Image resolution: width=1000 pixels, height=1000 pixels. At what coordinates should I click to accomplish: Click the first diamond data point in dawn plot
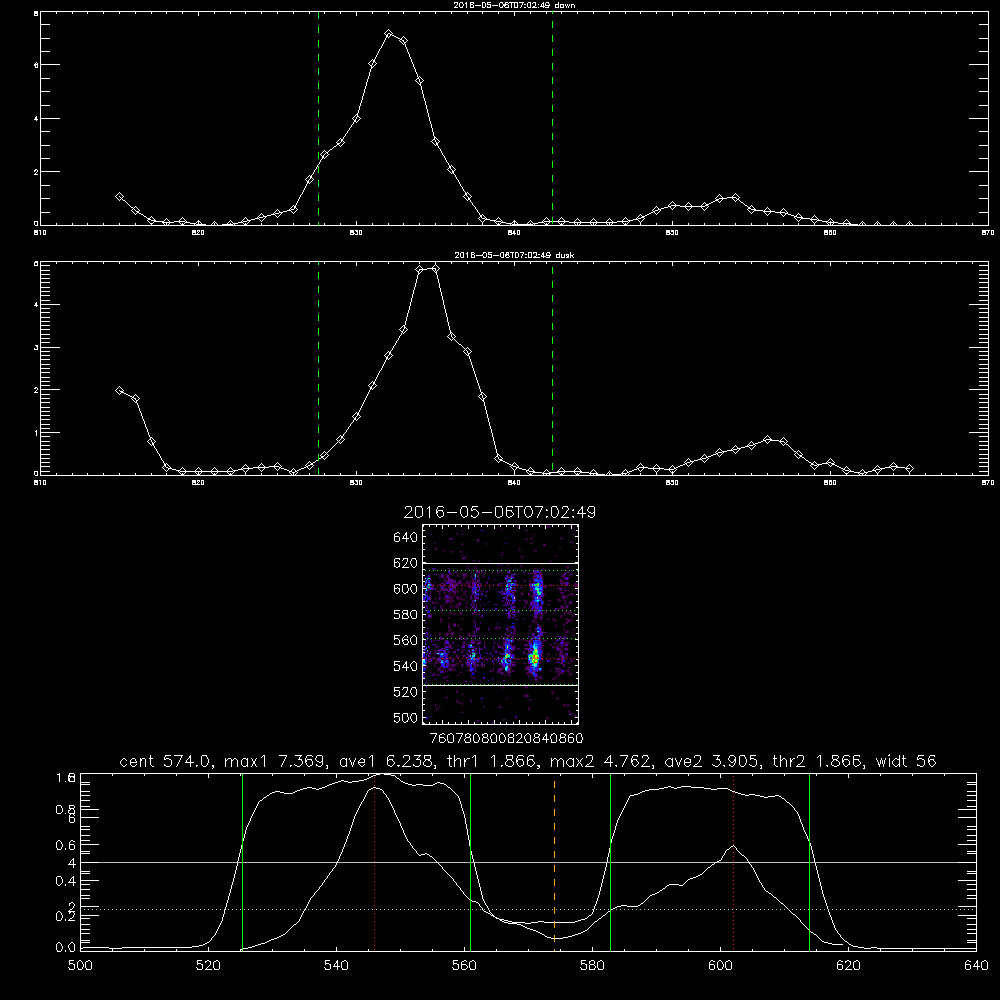(119, 197)
